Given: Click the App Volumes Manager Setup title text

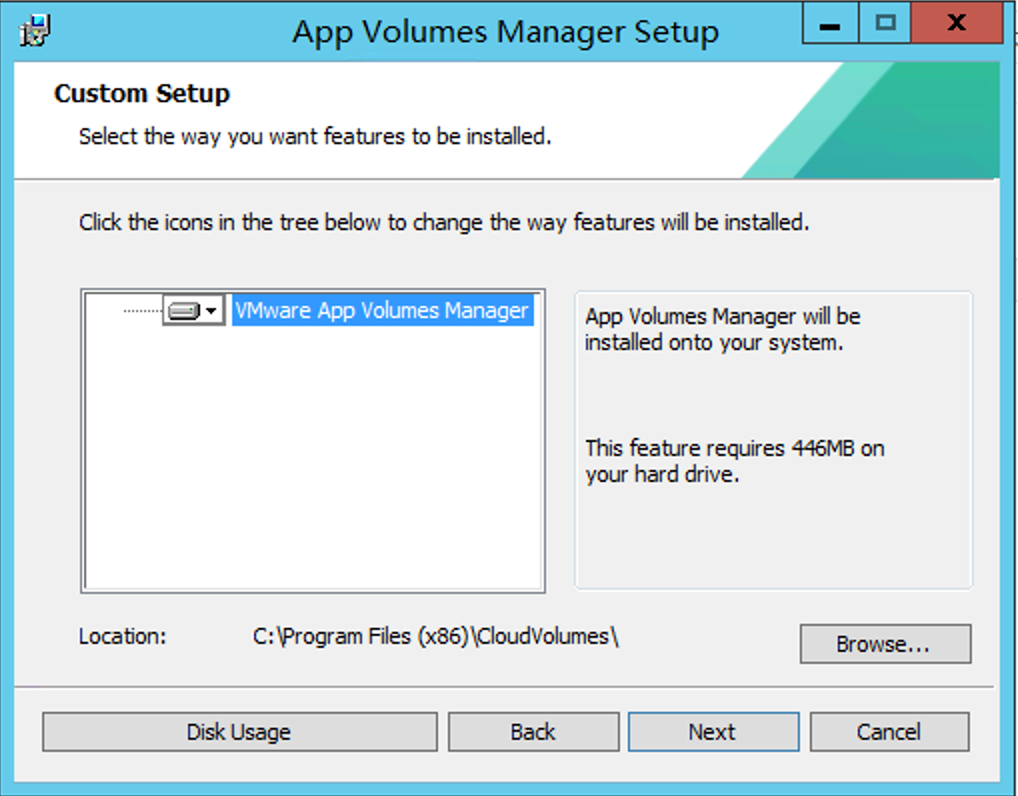Looking at the screenshot, I should 505,32.
